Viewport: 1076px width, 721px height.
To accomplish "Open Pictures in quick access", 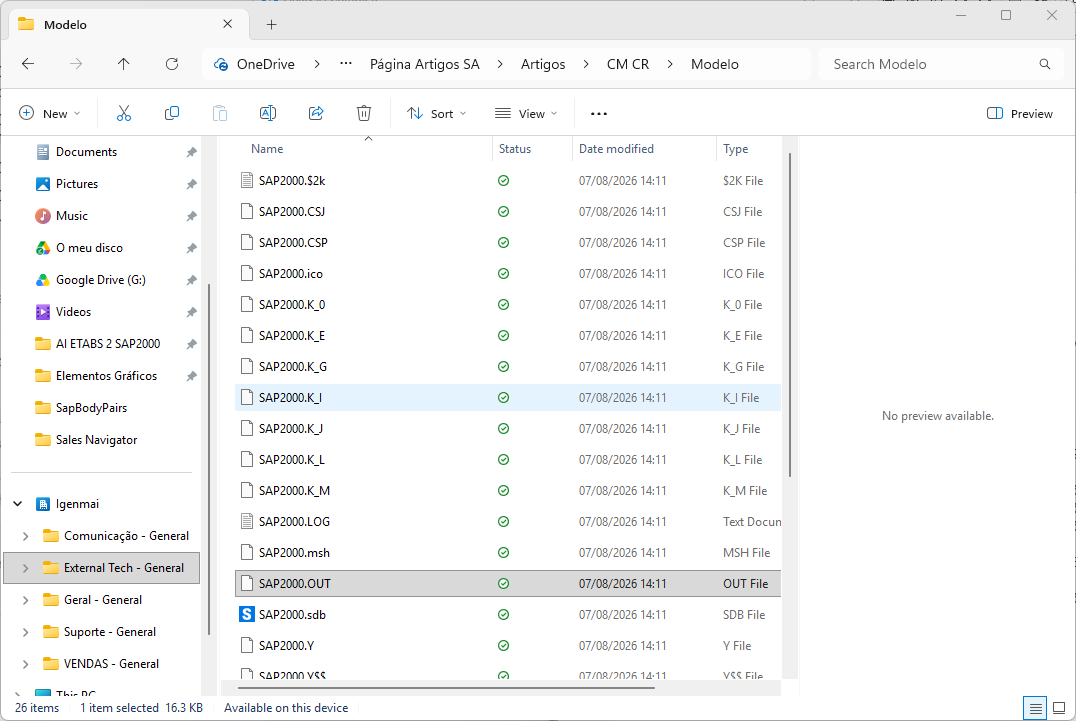I will click(x=77, y=184).
